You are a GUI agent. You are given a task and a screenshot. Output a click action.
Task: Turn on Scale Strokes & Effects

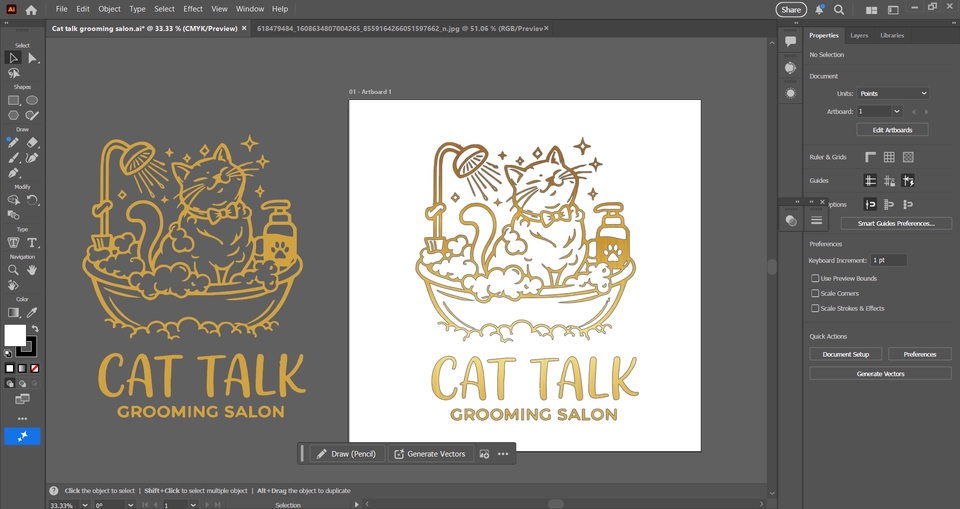815,308
